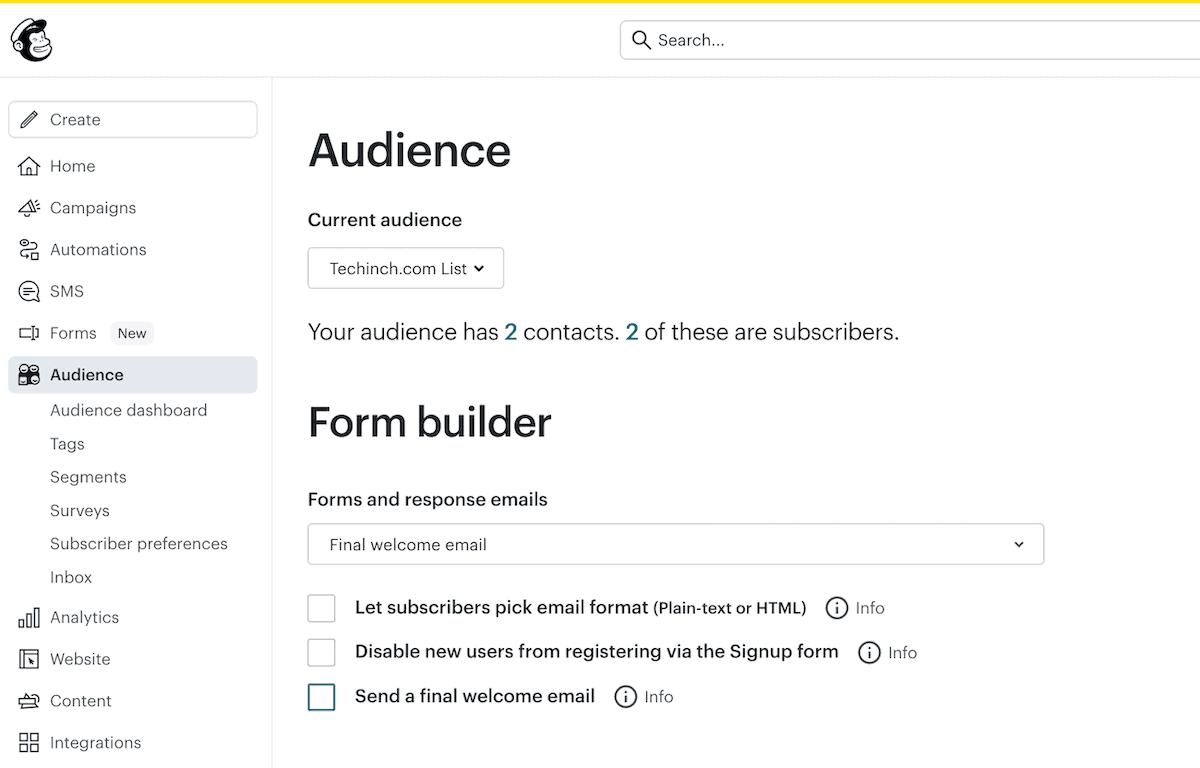The height and width of the screenshot is (768, 1200).
Task: Enable subscribers to pick email format
Action: [x=321, y=607]
